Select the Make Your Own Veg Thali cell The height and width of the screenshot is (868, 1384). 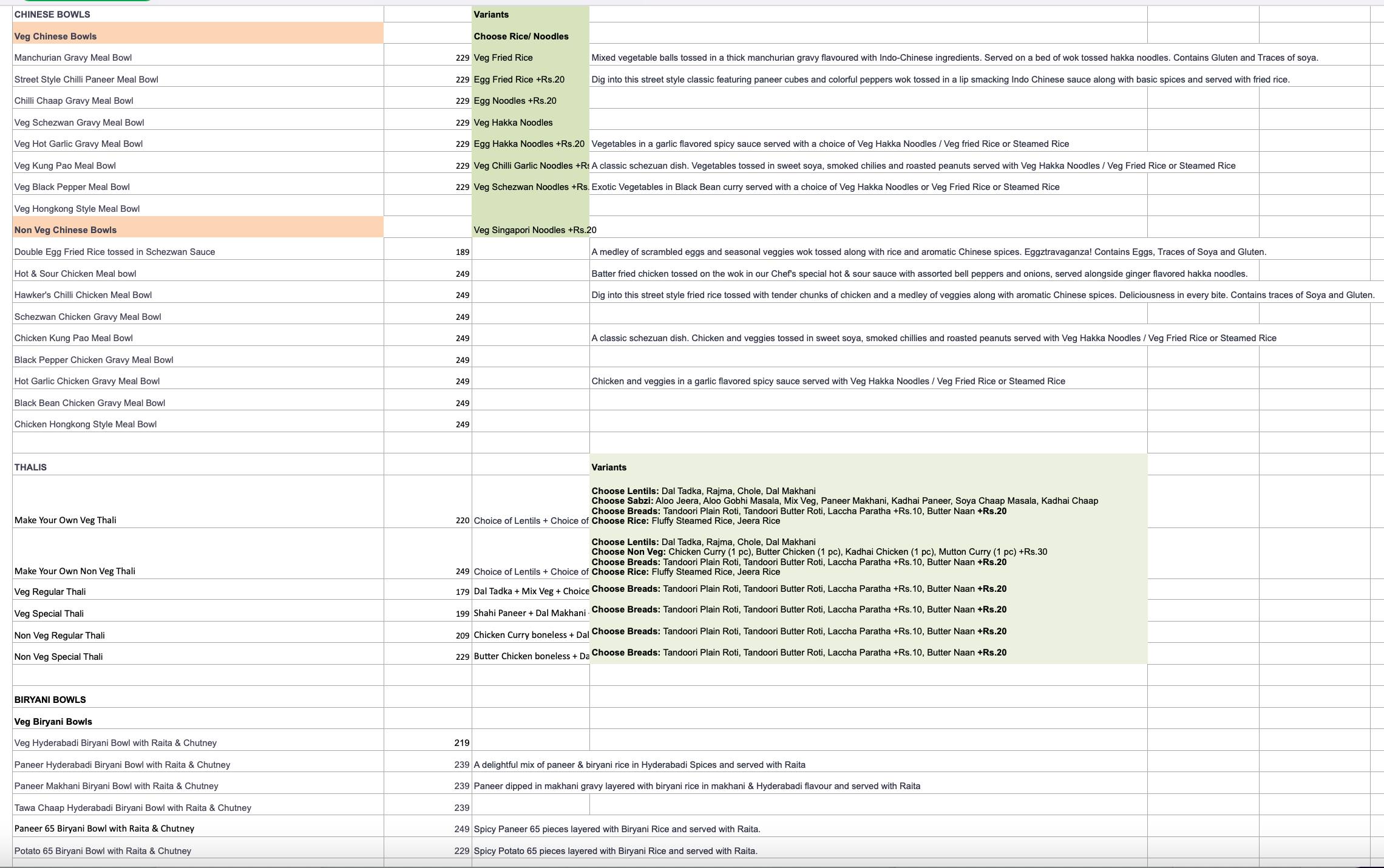(65, 520)
